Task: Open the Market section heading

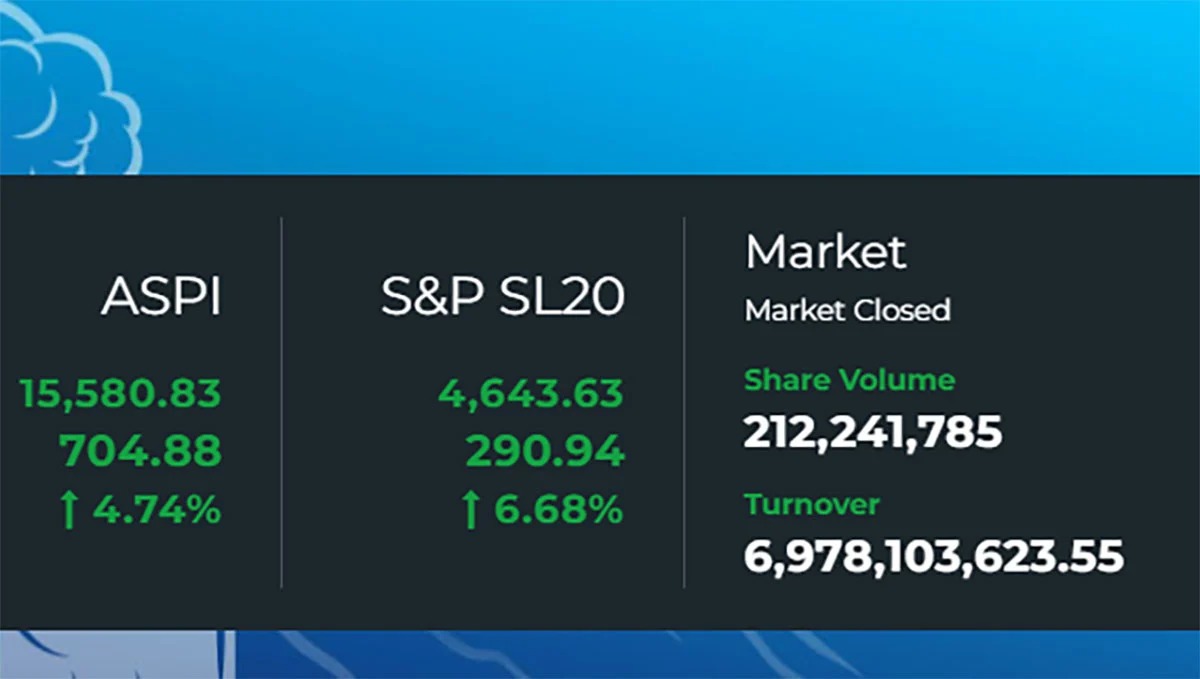Action: coord(825,252)
